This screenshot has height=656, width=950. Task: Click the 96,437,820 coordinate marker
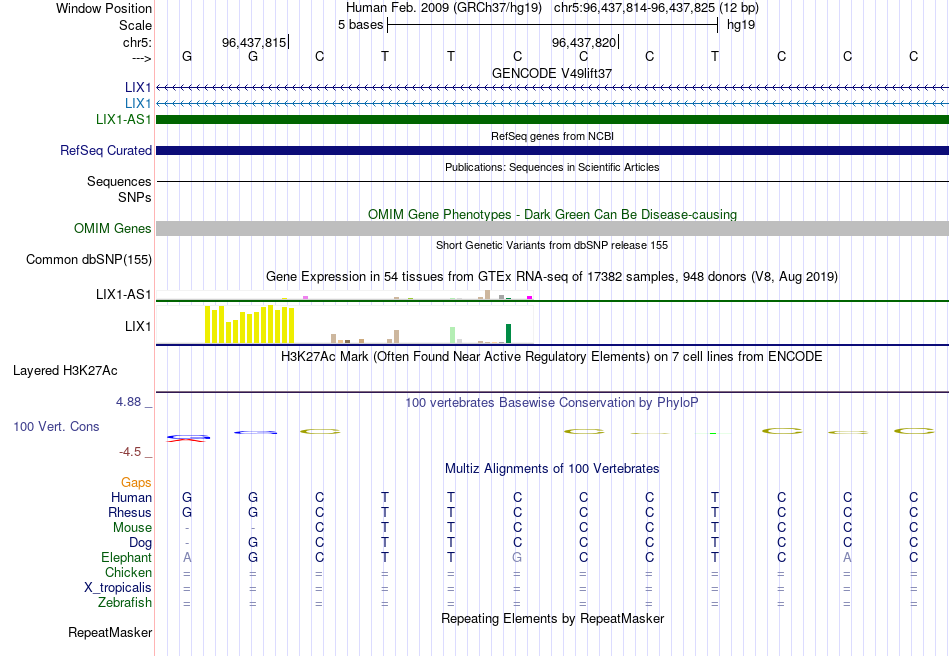pos(584,42)
